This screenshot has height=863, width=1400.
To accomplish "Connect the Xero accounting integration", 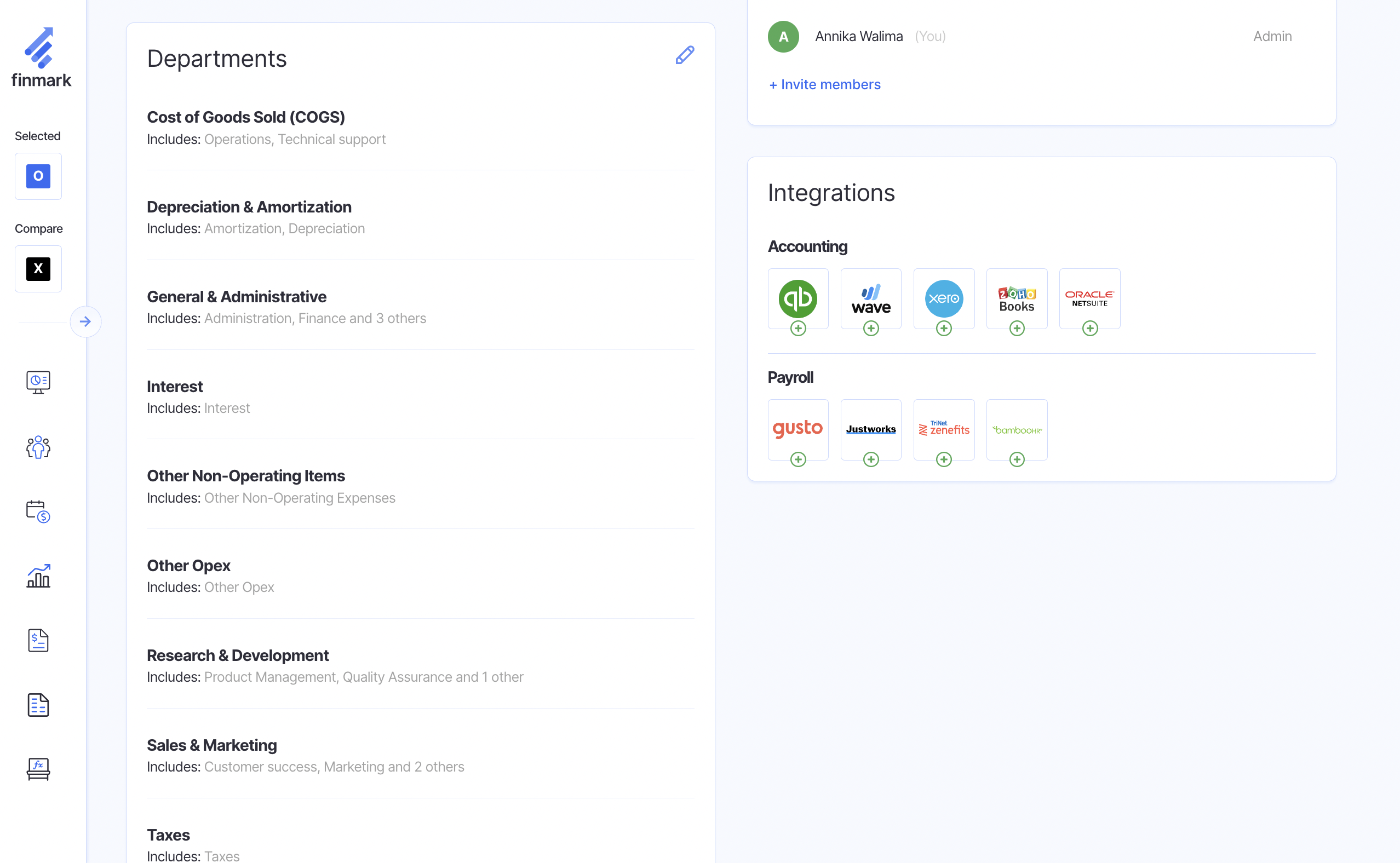I will pyautogui.click(x=943, y=329).
